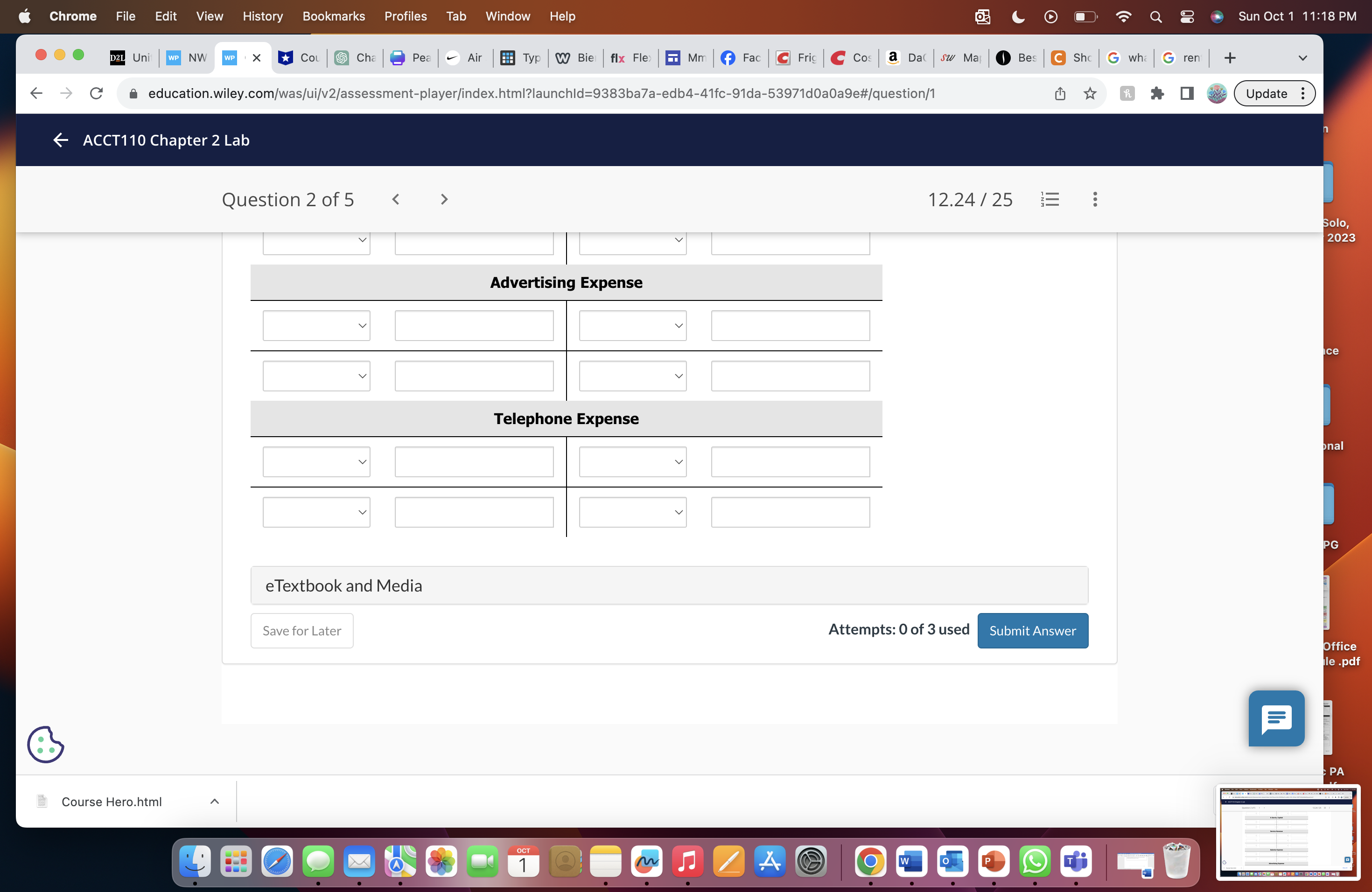1372x892 pixels.
Task: Open the question list icon beside the score
Action: pos(1050,199)
